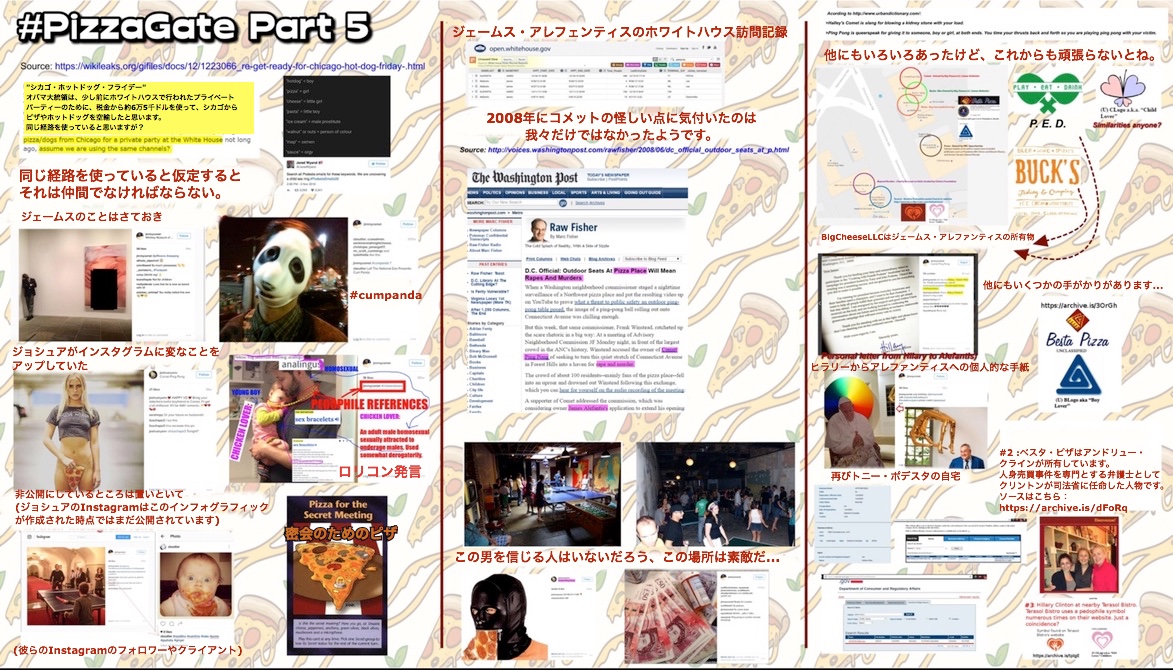Screen dimensions: 1173x670
Task: Click the Print Column link
Action: [539, 259]
